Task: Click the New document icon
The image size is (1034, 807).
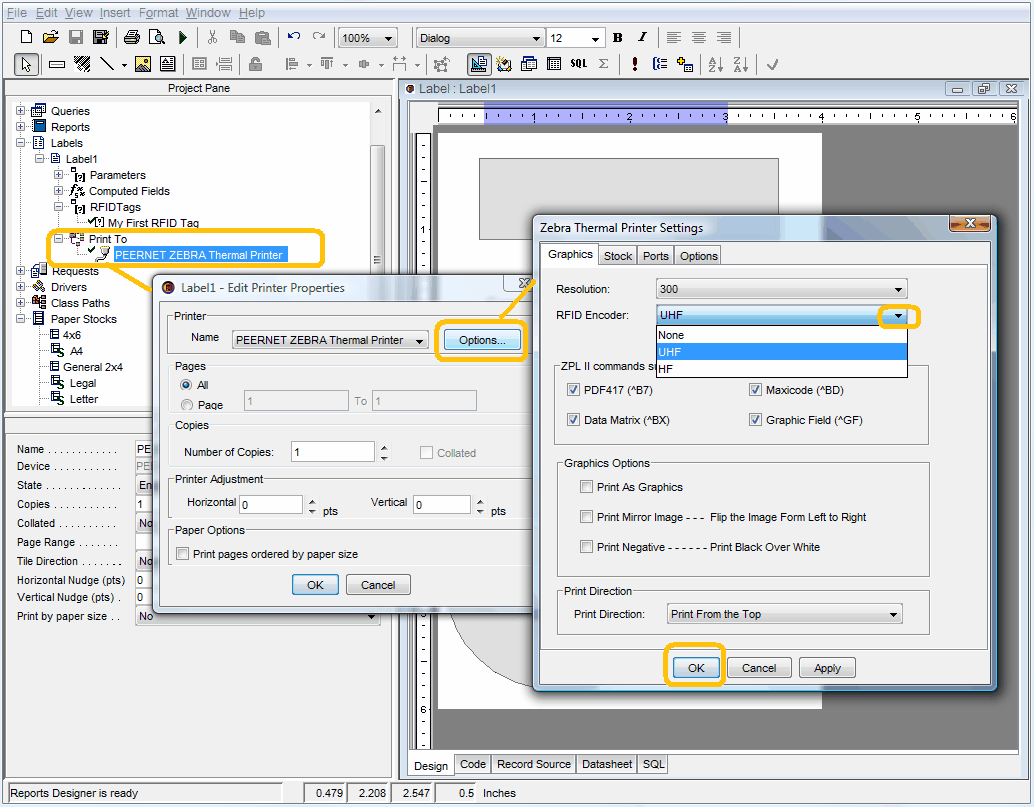Action: pyautogui.click(x=26, y=38)
